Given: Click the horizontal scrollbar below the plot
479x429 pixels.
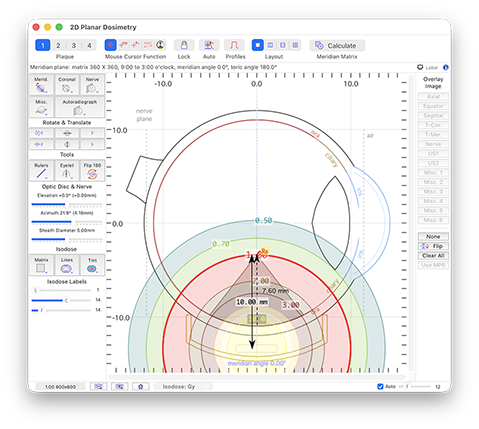Looking at the screenshot, I should pyautogui.click(x=257, y=377).
